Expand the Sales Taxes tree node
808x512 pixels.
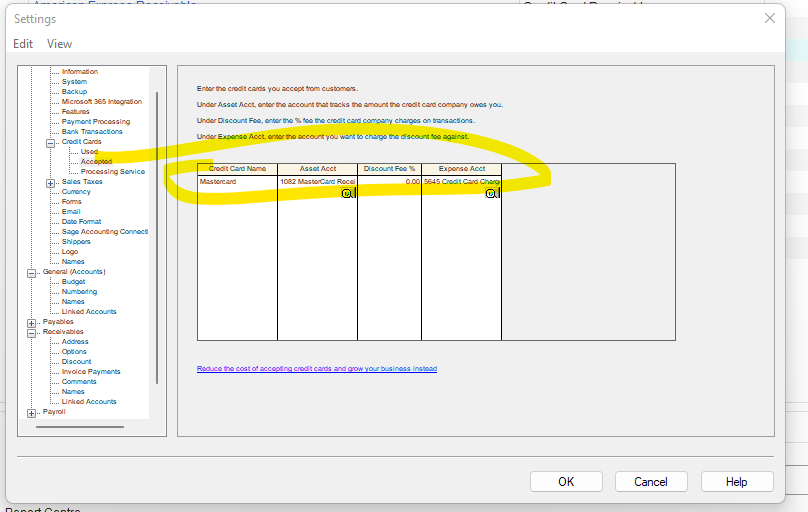pyautogui.click(x=50, y=183)
